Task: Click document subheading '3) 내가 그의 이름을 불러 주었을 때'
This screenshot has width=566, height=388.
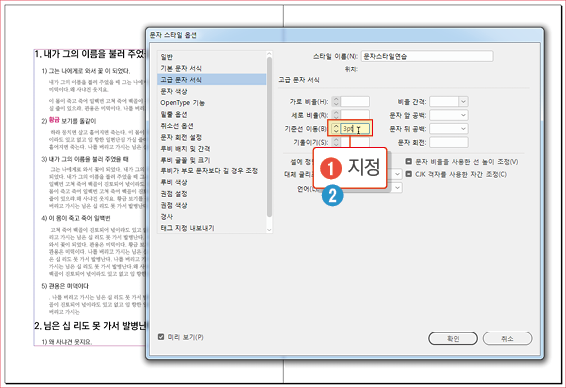Action: (x=85, y=159)
